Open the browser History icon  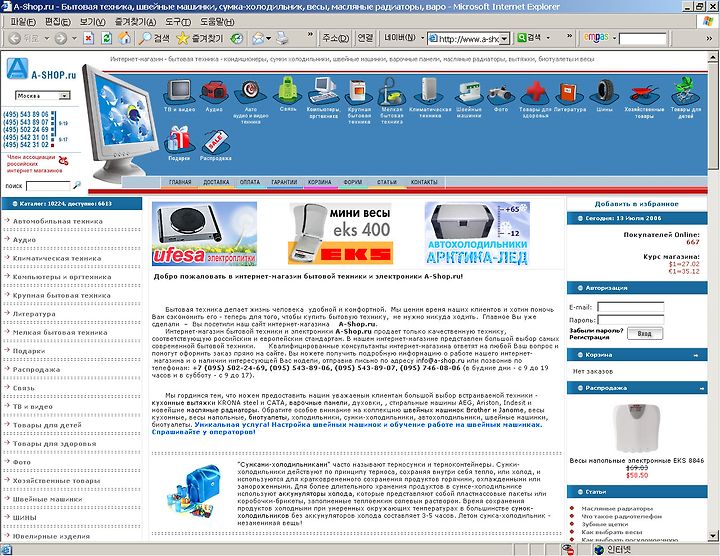tap(236, 38)
